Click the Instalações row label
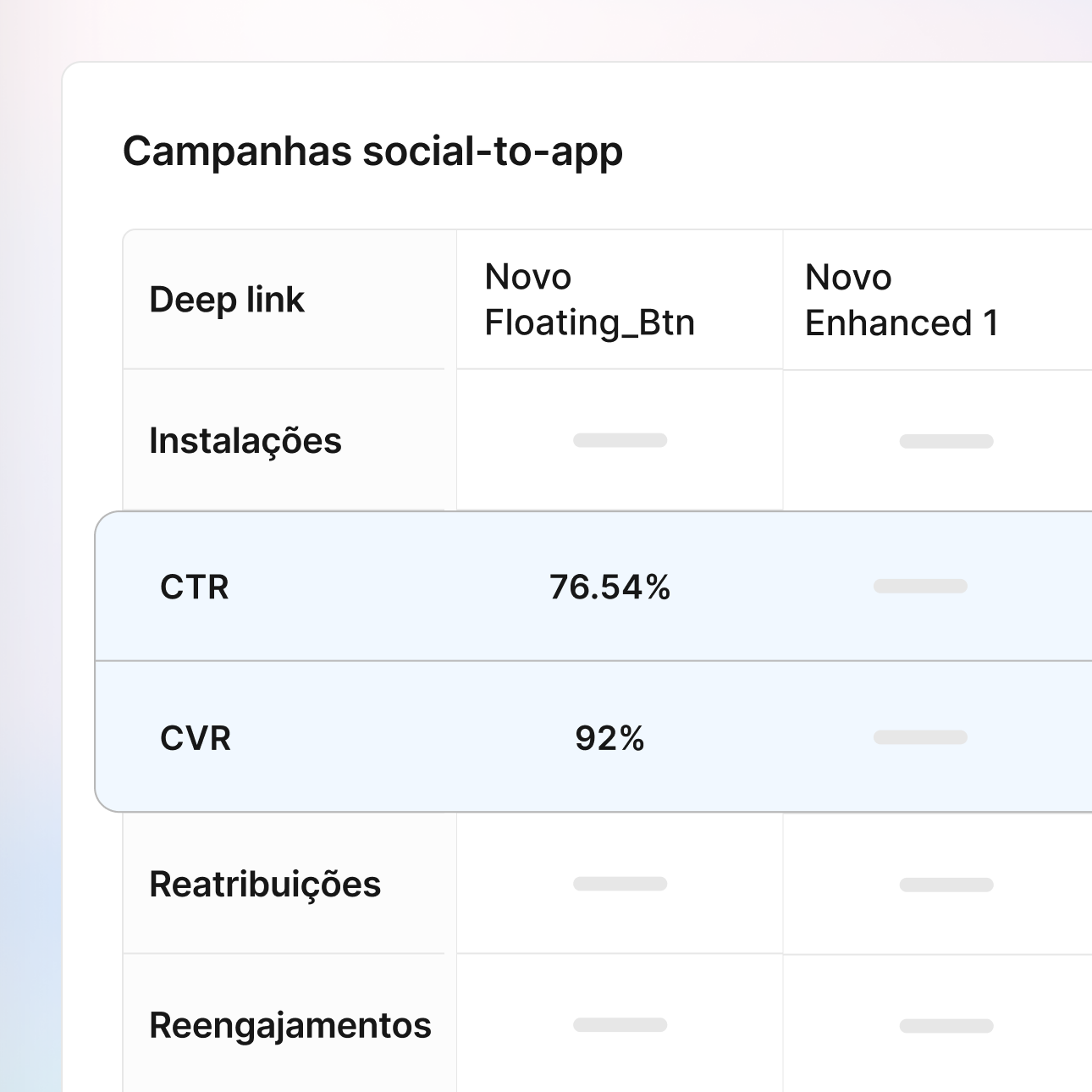 point(245,441)
